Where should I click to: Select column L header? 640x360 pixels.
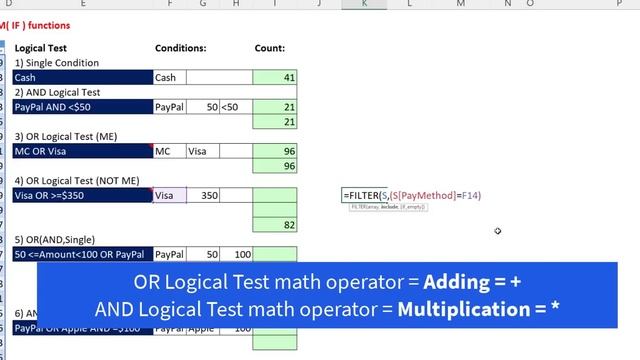[409, 4]
